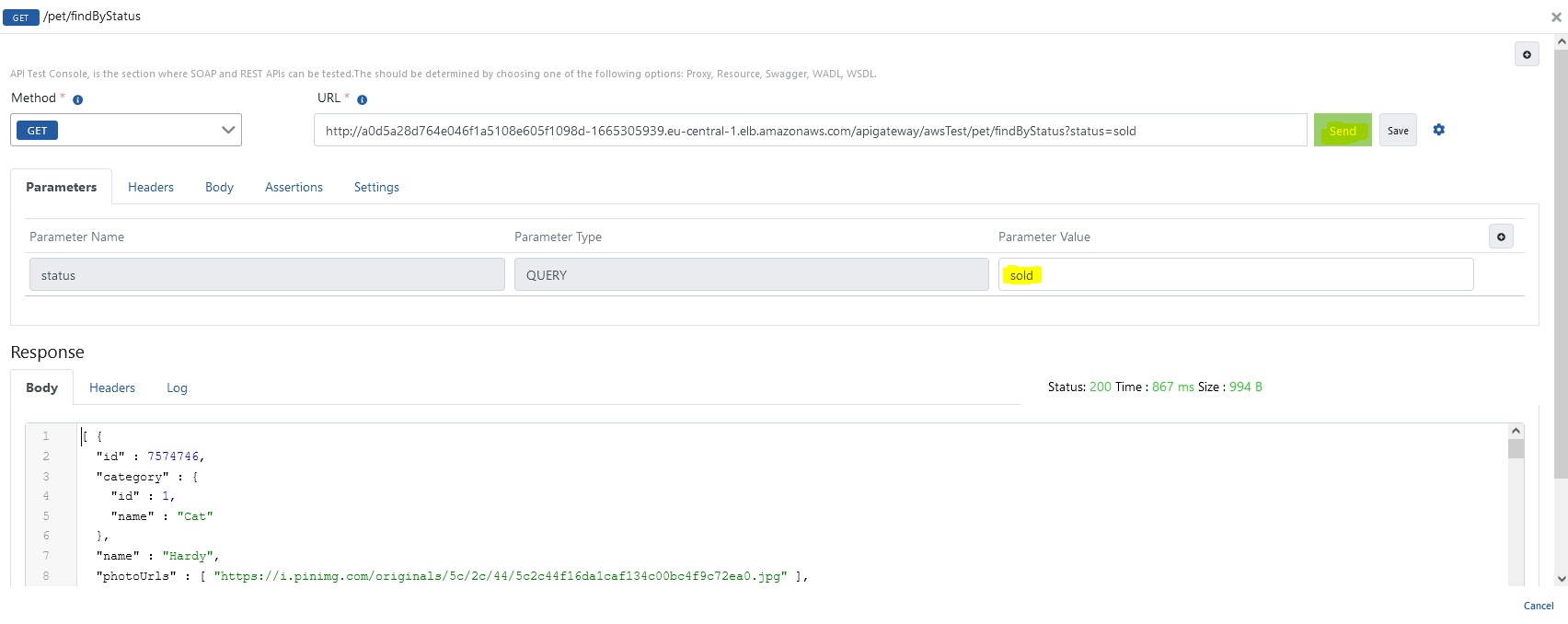1568x624 pixels.
Task: Click response body scrollbar up arrow
Action: coord(1516,431)
